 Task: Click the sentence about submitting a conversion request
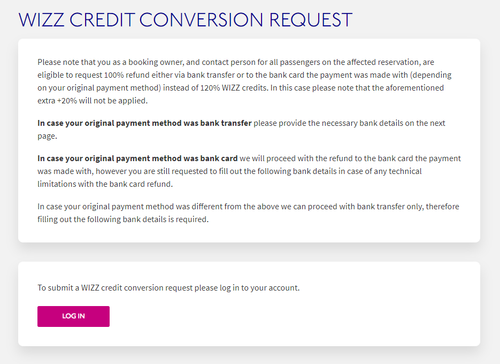[x=168, y=288]
